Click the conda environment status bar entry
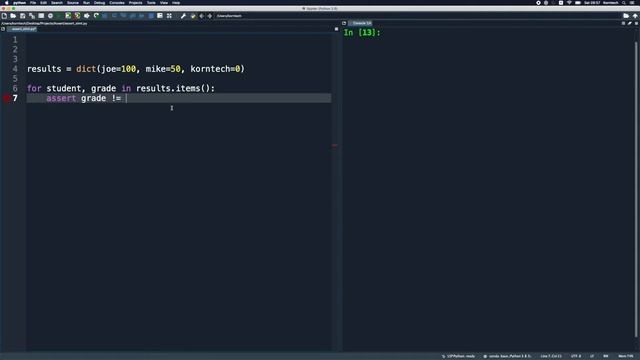Image resolution: width=640 pixels, height=360 pixels. [x=507, y=356]
